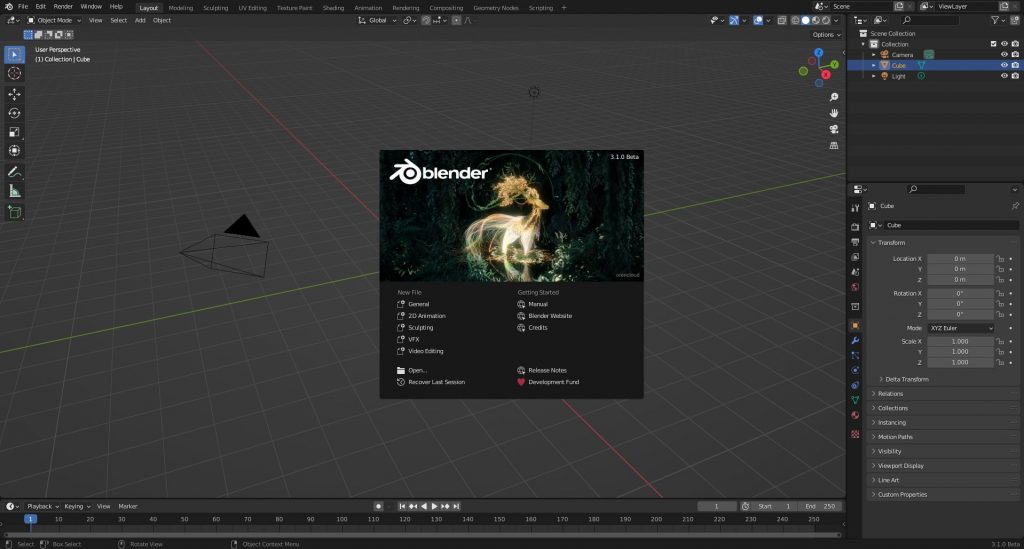
Task: Expand the Relations panel
Action: pos(890,394)
